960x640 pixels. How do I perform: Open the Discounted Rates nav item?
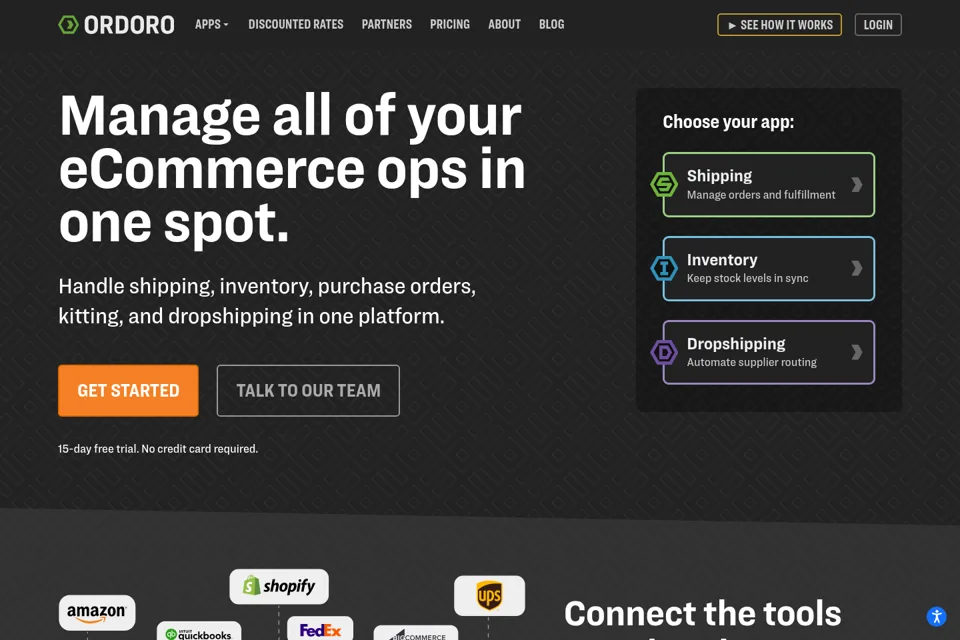[296, 24]
